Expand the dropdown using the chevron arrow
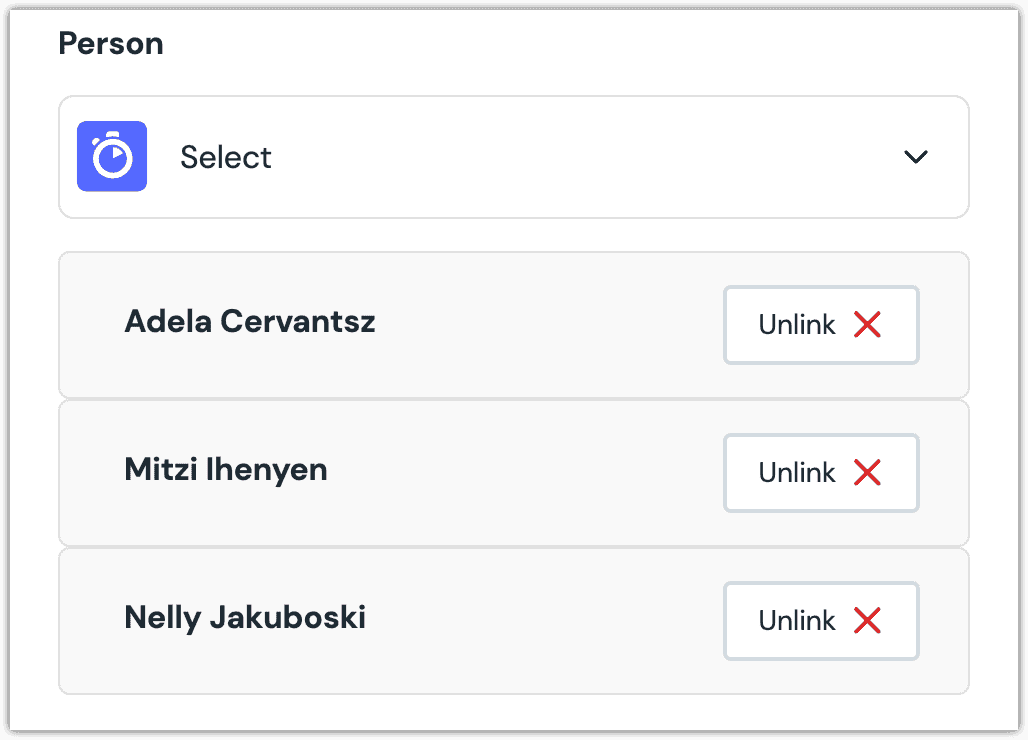The image size is (1028, 740). (x=914, y=157)
